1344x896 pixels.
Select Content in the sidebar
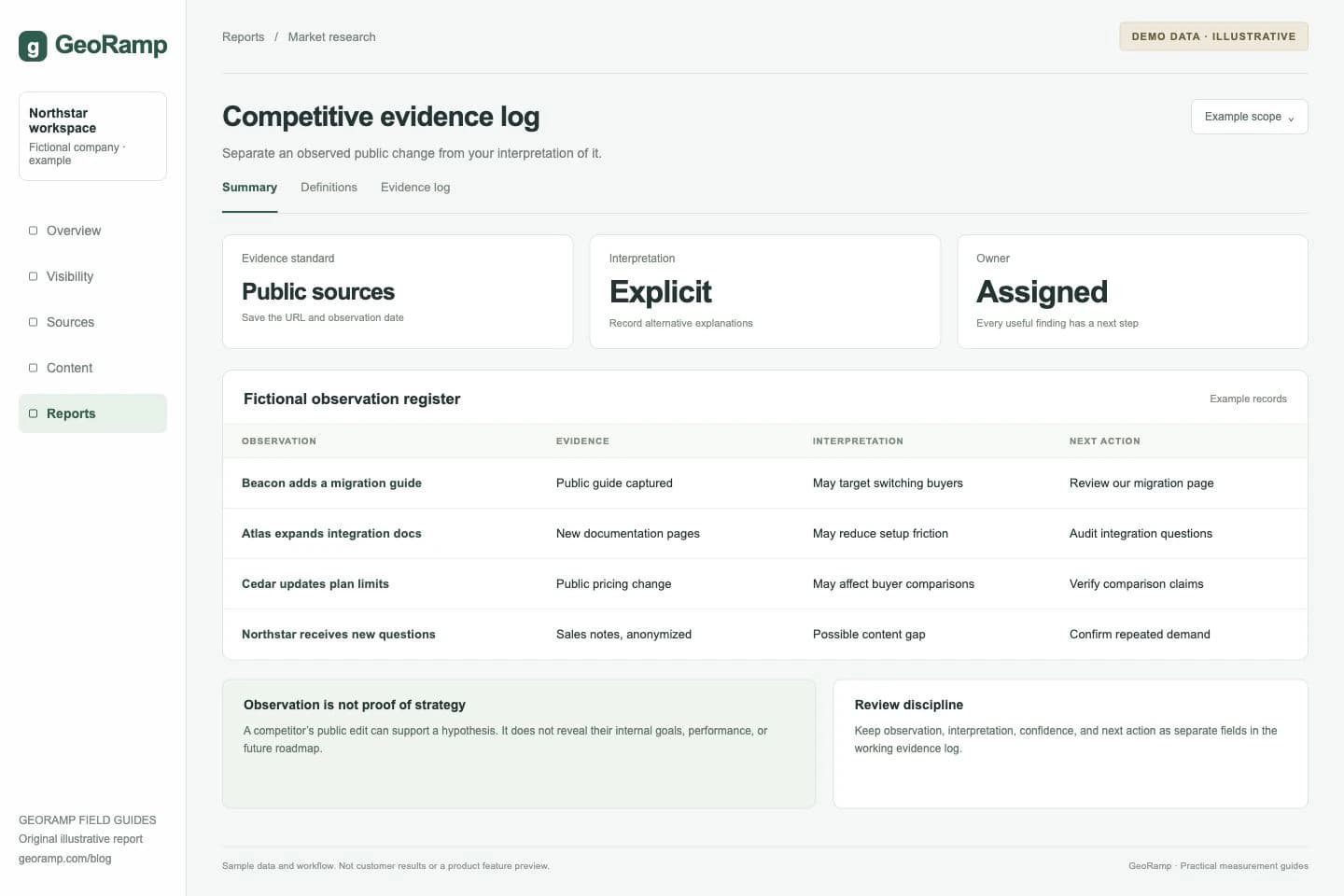coord(92,368)
